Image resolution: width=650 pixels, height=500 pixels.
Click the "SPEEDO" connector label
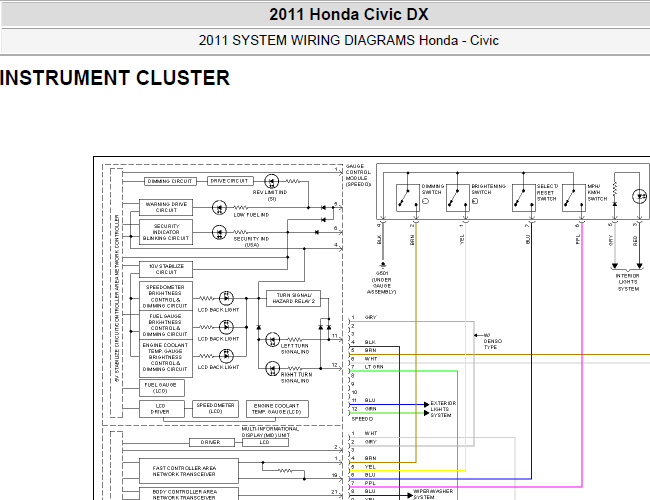(x=362, y=419)
